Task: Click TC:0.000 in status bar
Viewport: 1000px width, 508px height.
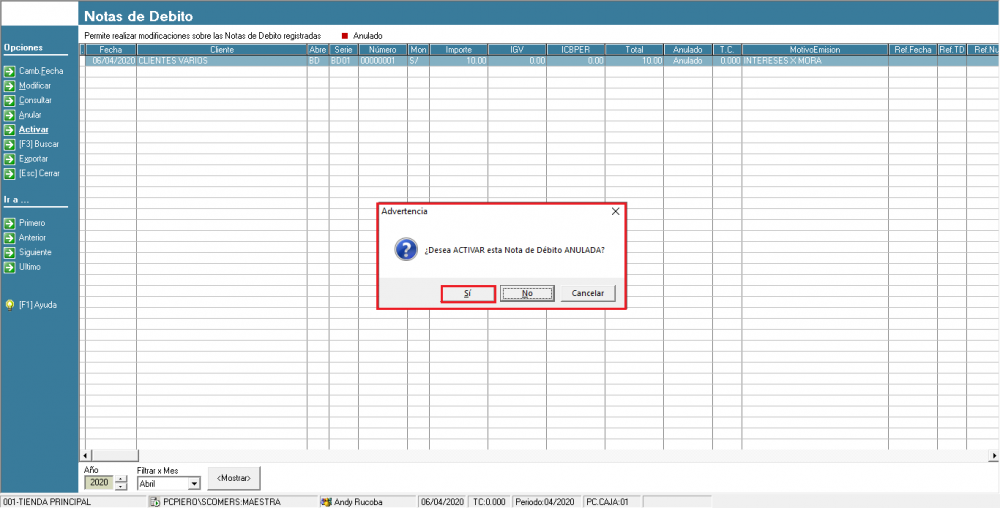Action: point(489,502)
